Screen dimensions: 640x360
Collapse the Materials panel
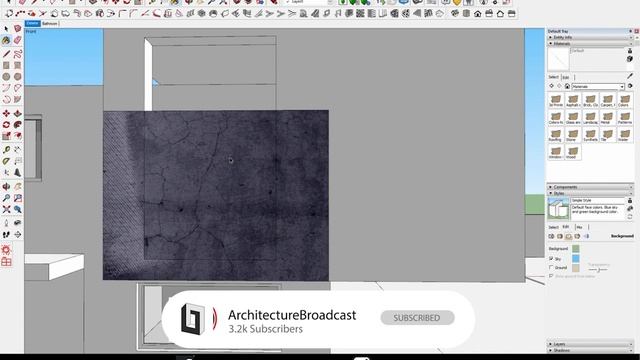[590, 43]
